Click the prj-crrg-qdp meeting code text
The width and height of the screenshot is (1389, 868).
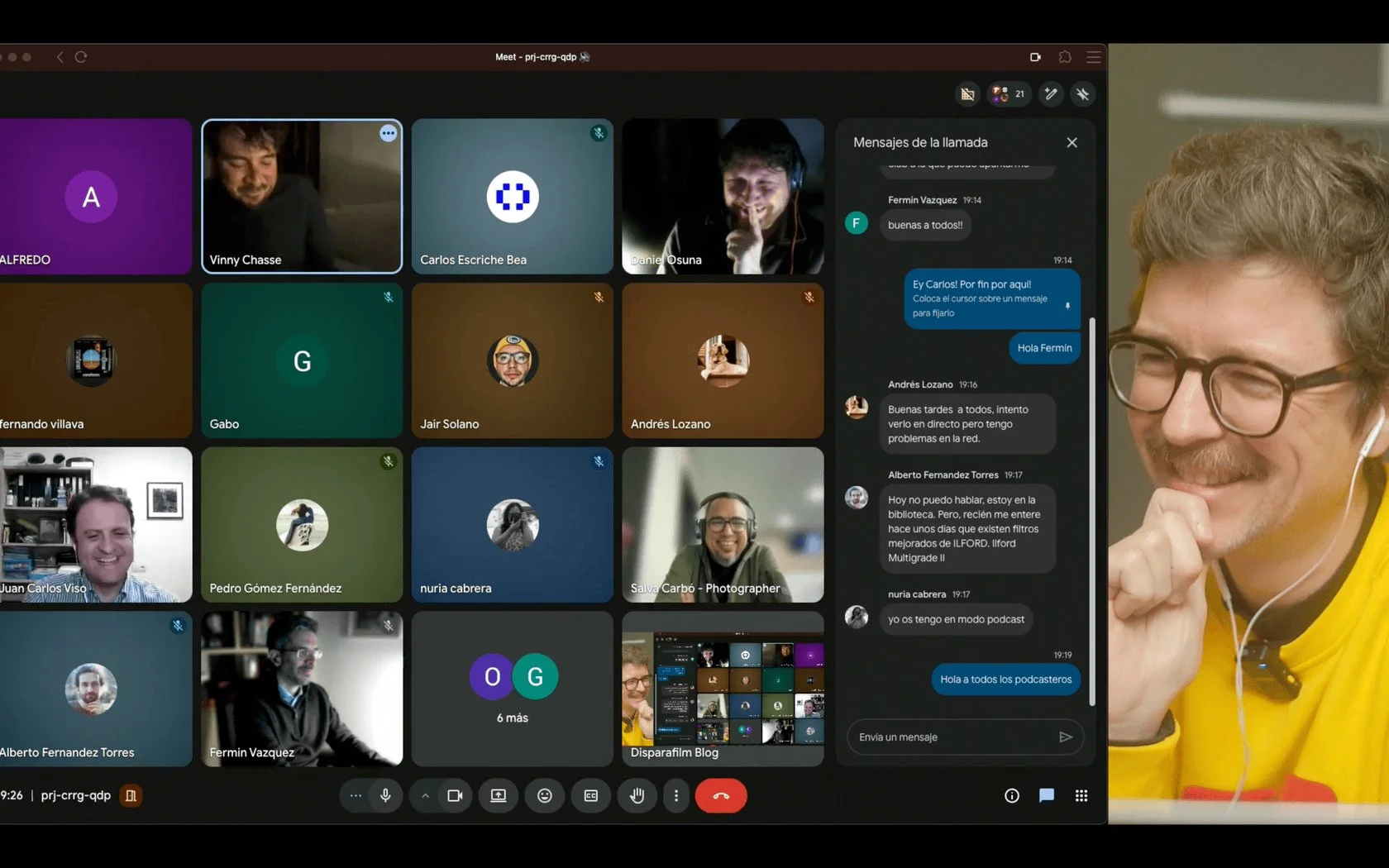(75, 795)
